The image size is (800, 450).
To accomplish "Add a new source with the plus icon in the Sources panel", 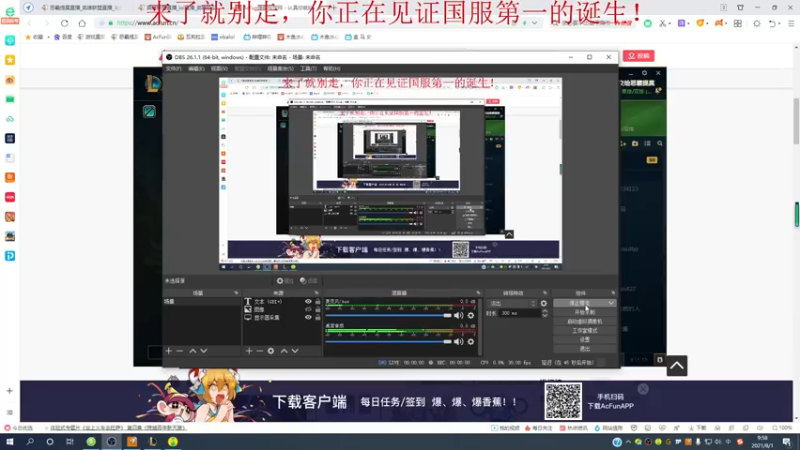I will [249, 351].
